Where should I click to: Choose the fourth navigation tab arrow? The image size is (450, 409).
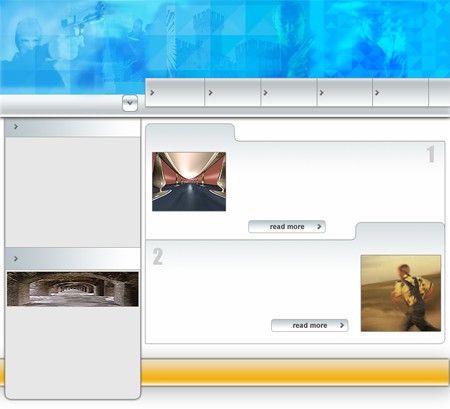point(321,93)
